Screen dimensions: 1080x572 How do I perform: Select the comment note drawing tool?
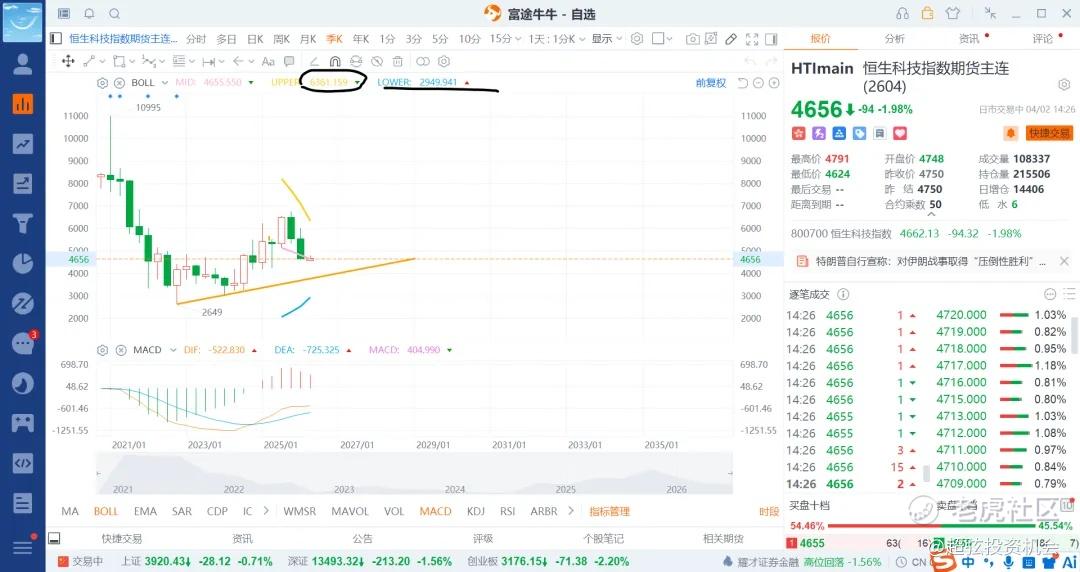point(289,61)
